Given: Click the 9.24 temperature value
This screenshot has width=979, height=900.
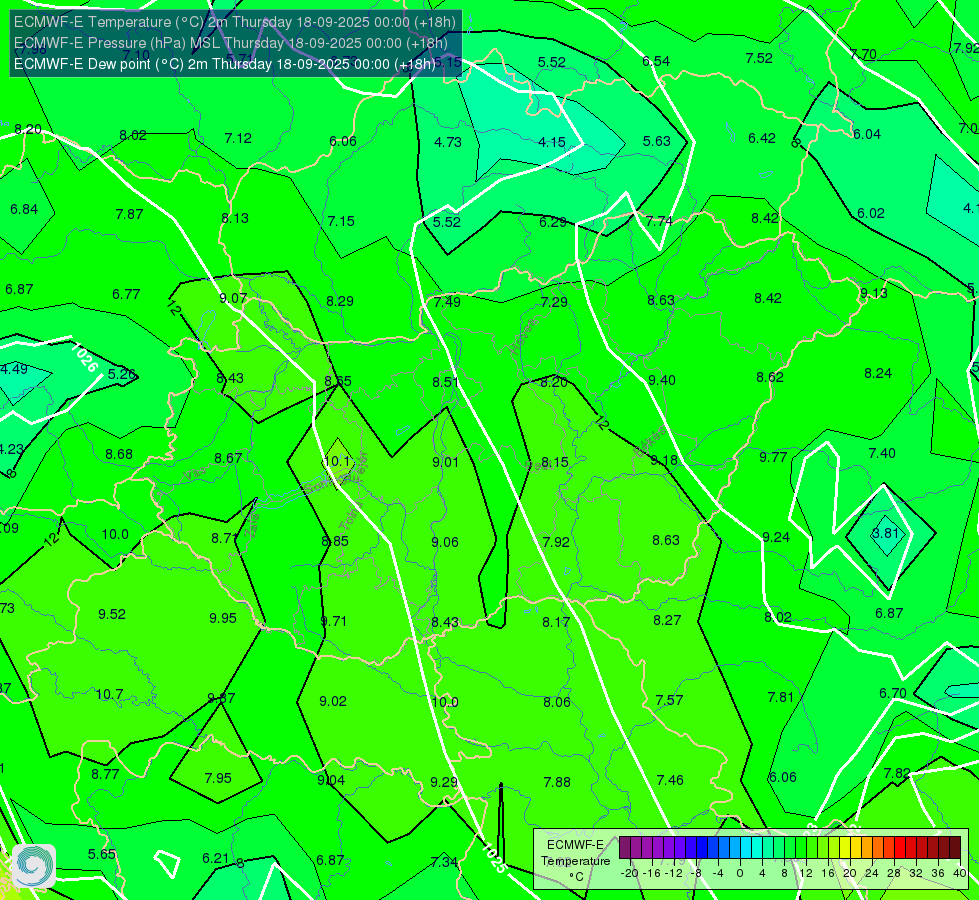Looking at the screenshot, I should tap(776, 537).
